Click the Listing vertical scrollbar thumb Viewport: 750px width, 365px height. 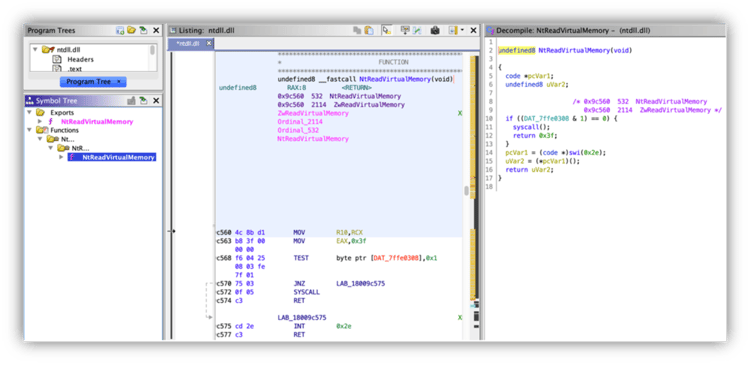point(466,191)
